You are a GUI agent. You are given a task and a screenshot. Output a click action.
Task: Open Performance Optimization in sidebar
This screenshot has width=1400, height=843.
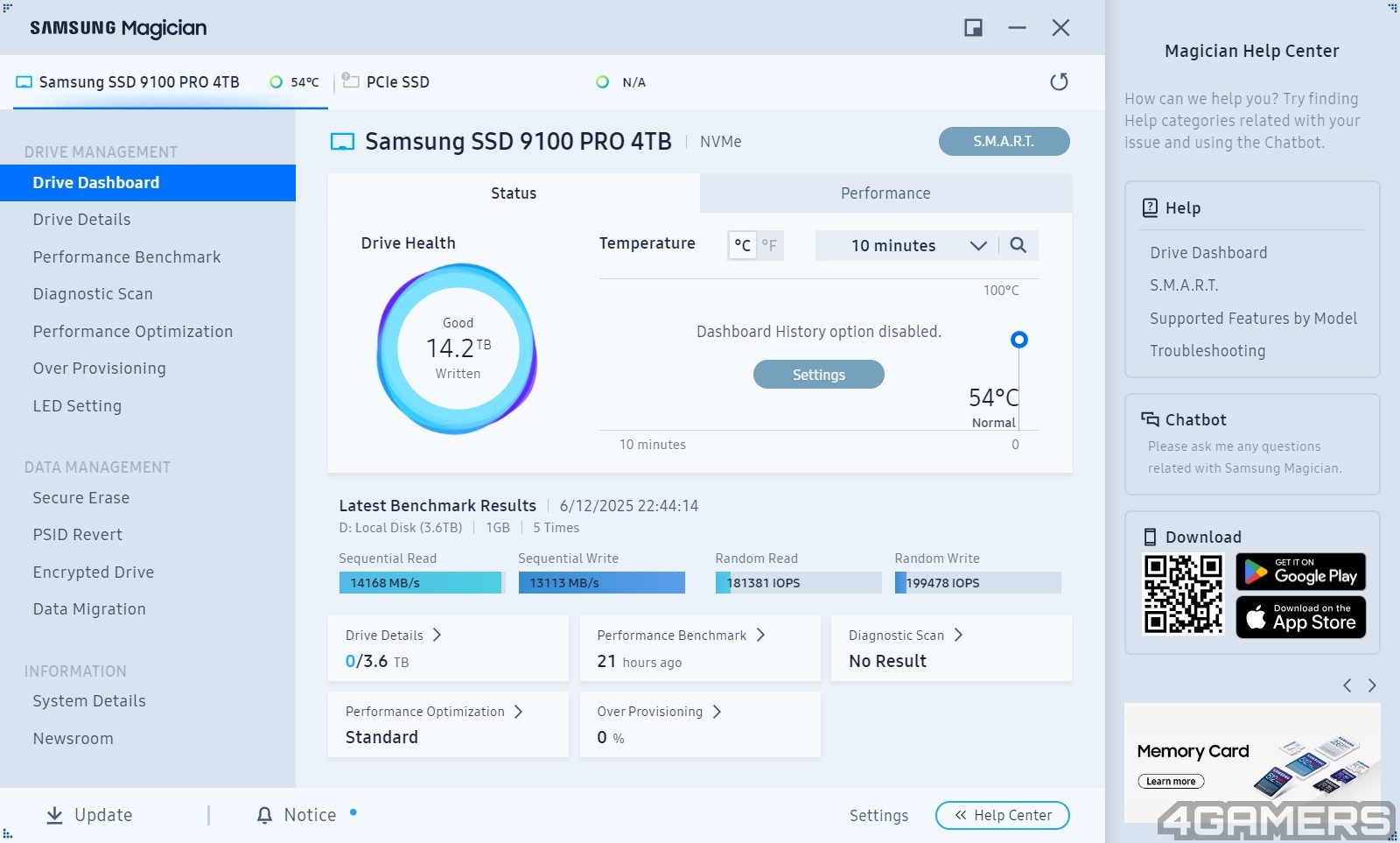[x=148, y=332]
